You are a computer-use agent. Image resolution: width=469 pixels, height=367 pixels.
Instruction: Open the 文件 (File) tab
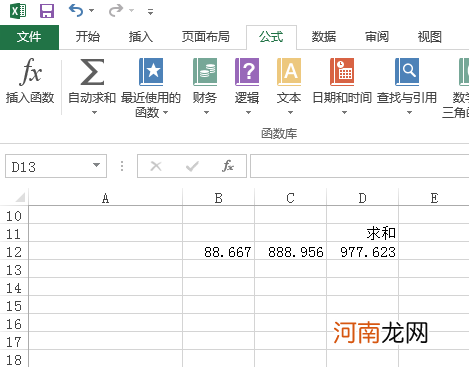(x=29, y=37)
